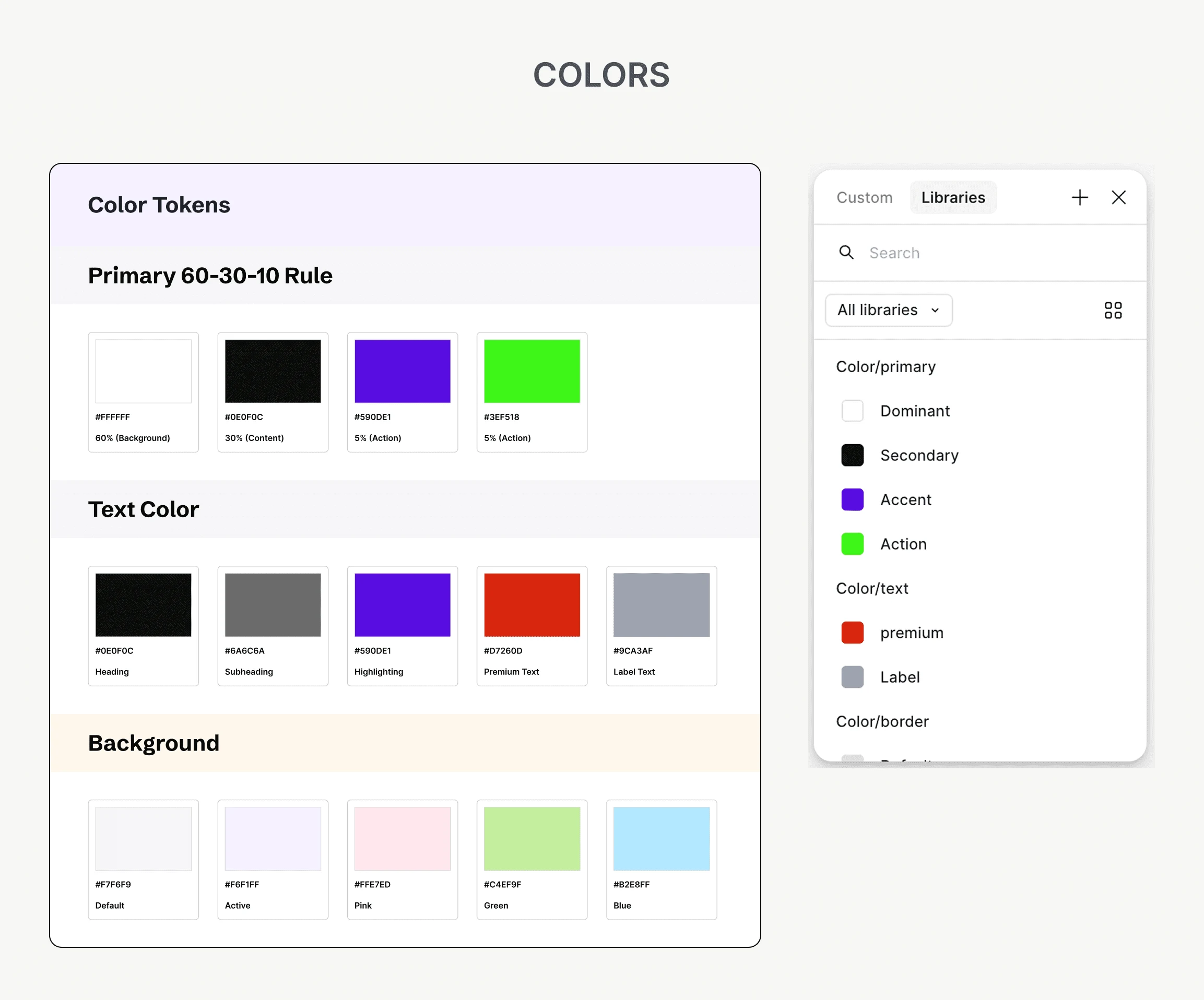Pick the Secondary black swatch
Viewport: 1204px width, 1000px height.
(853, 456)
